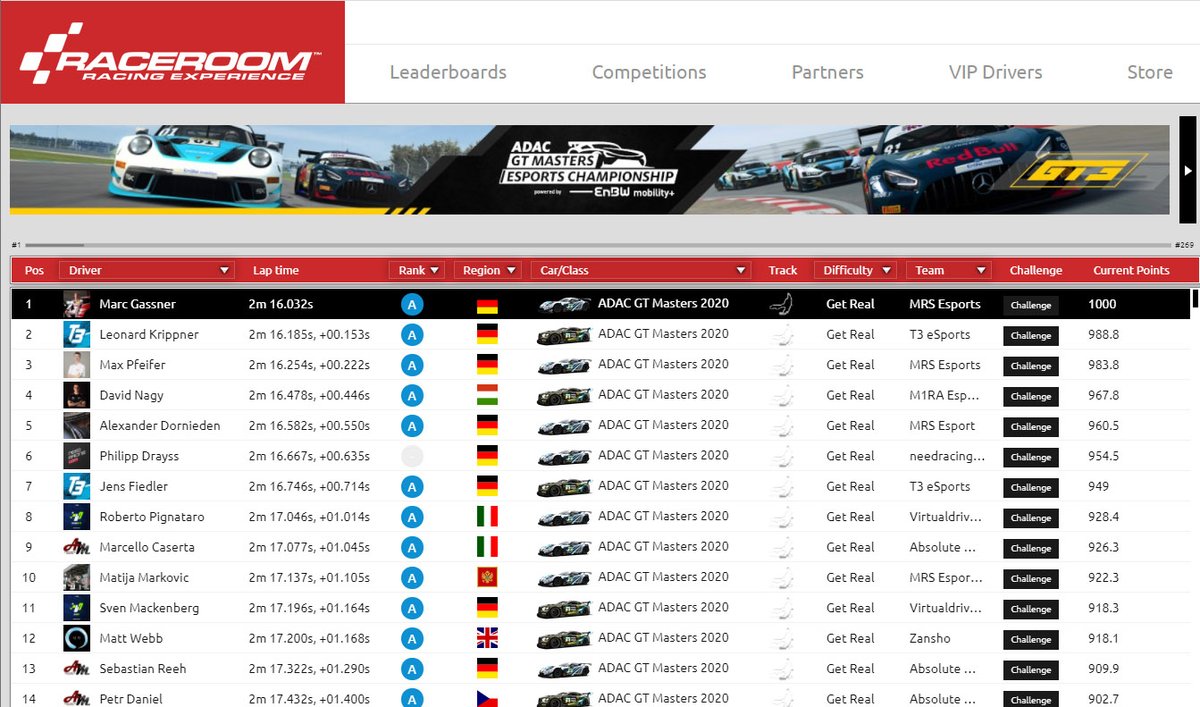Open the Region filter dropdown

pos(488,270)
